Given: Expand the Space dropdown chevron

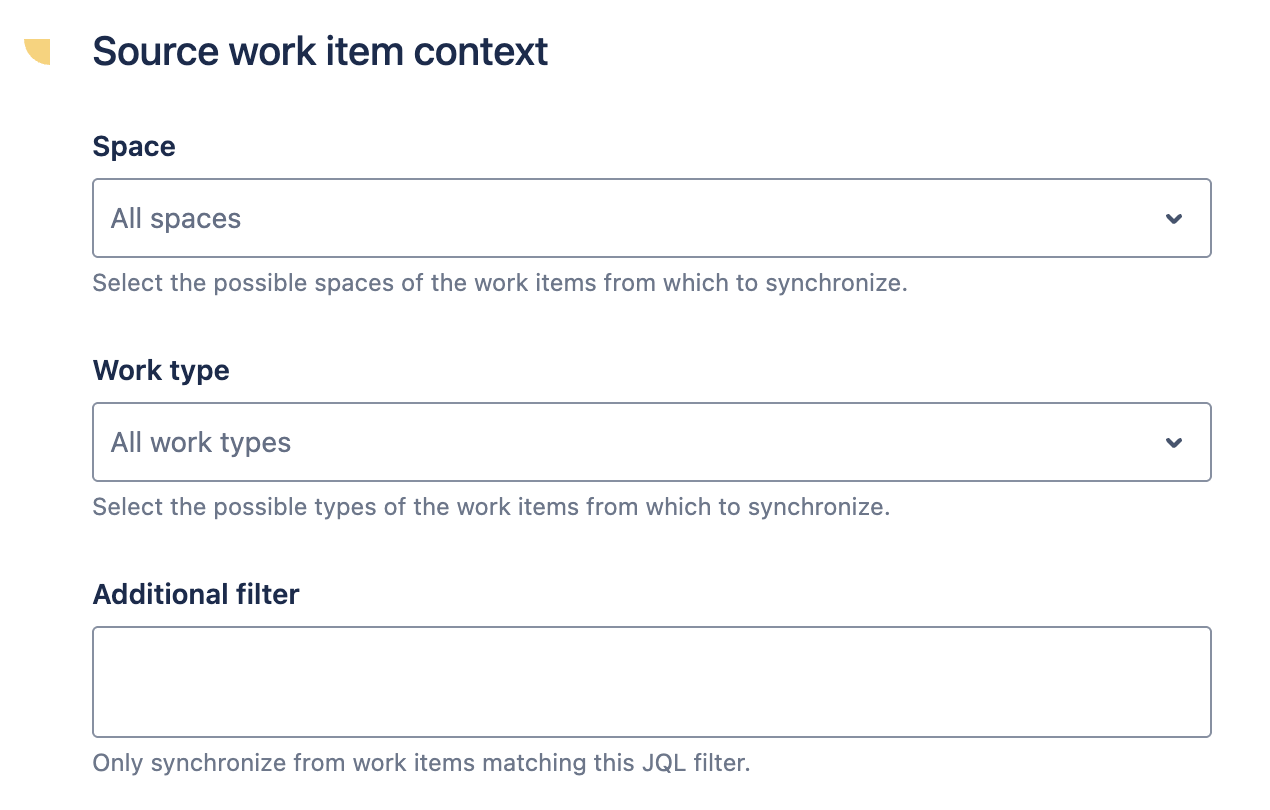Looking at the screenshot, I should coord(1174,219).
